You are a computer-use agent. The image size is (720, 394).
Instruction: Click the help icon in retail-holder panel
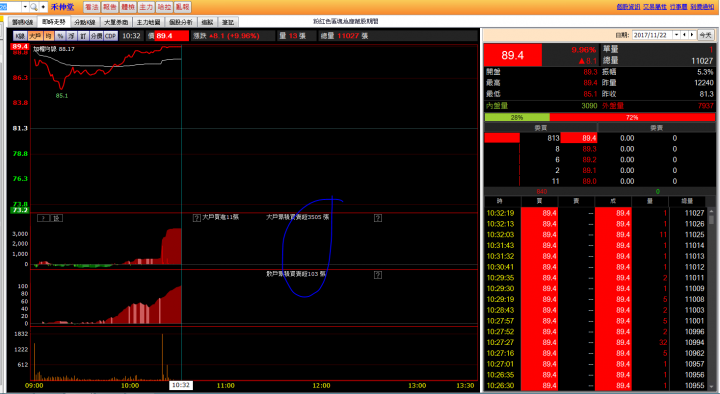click(378, 275)
